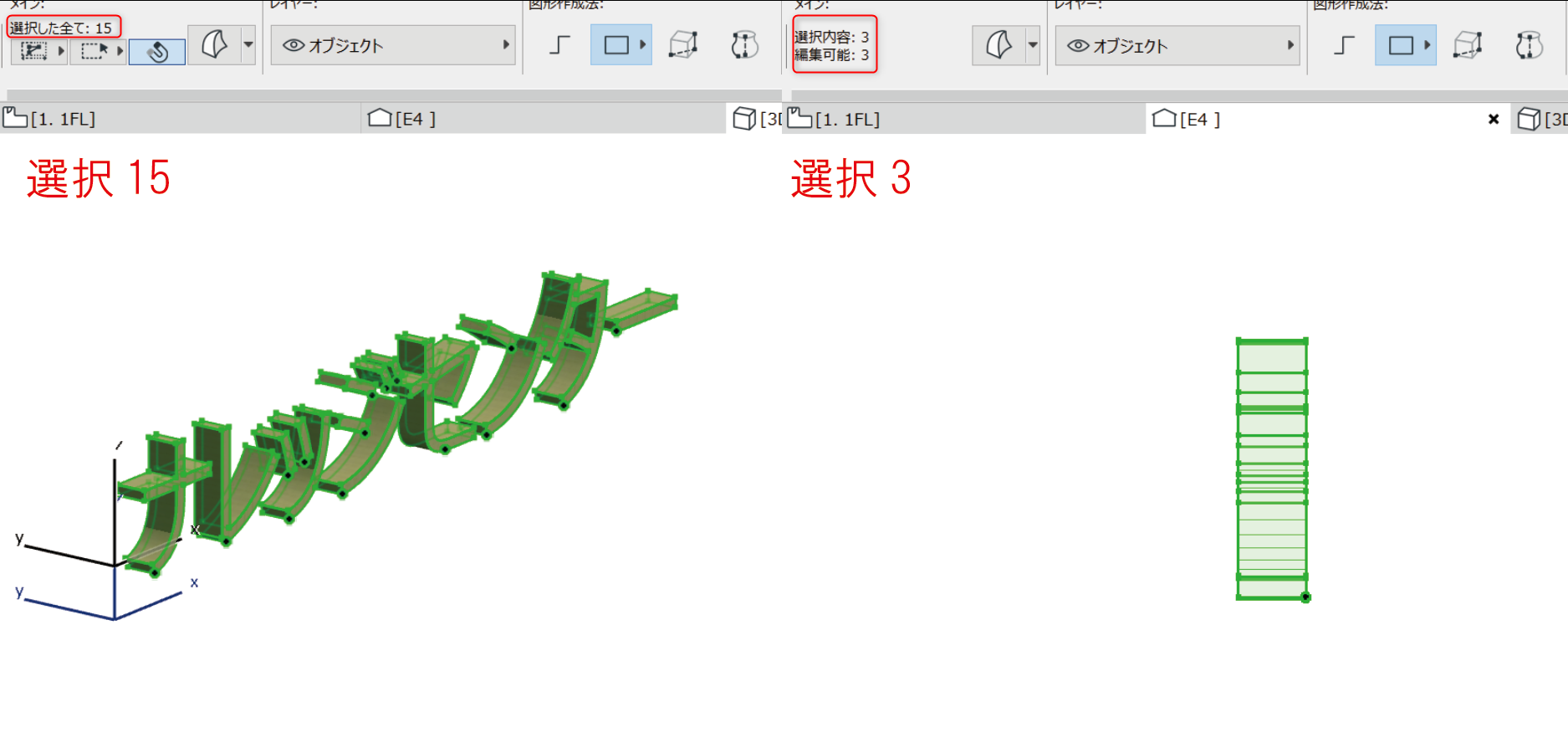Viewport: 1568px width, 738px height.
Task: Click the right box geometry method icon
Action: 1468,45
